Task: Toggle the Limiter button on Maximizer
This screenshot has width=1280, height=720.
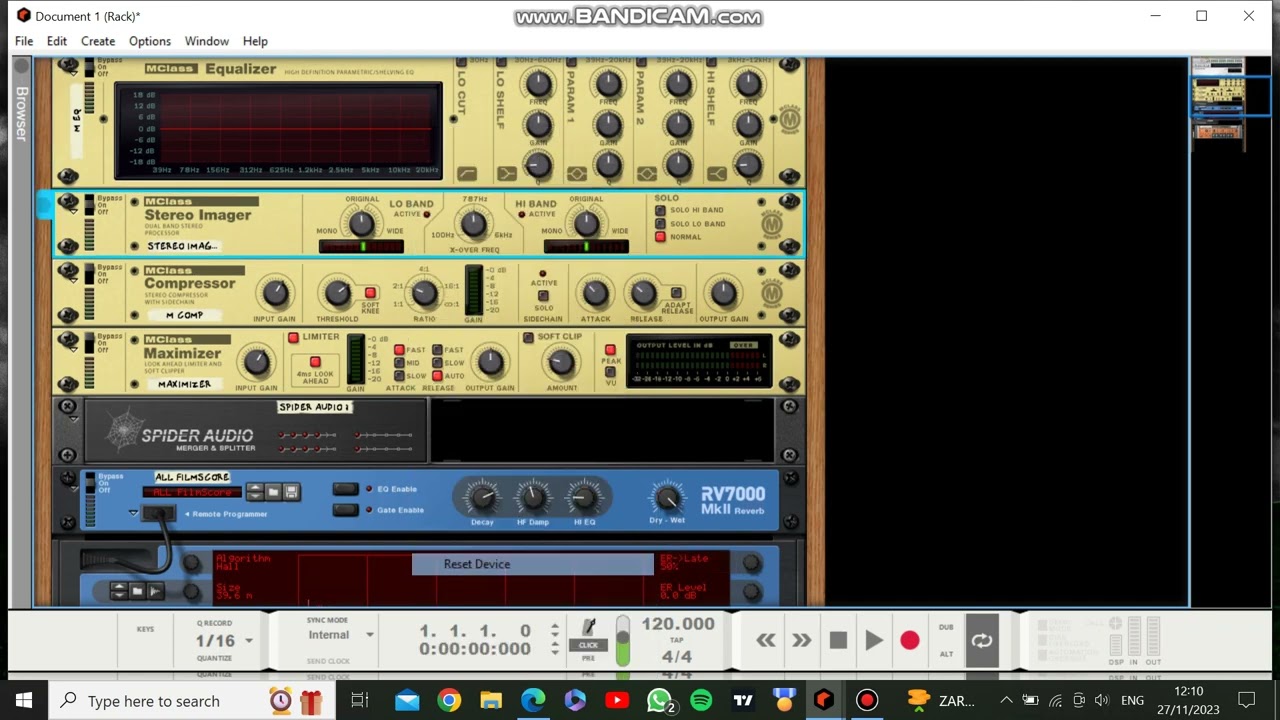Action: pos(293,338)
